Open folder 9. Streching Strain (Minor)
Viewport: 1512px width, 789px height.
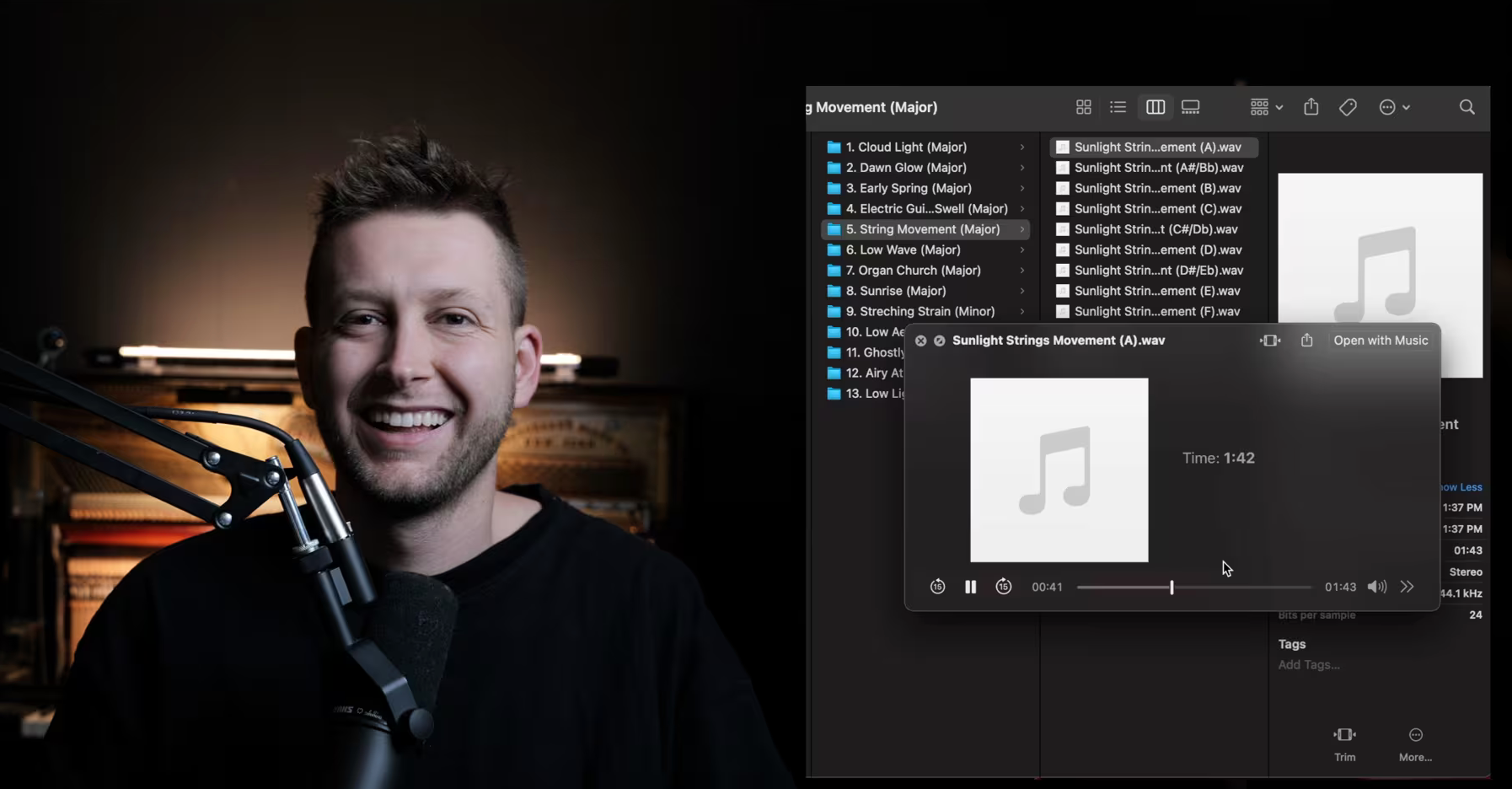[x=925, y=311]
